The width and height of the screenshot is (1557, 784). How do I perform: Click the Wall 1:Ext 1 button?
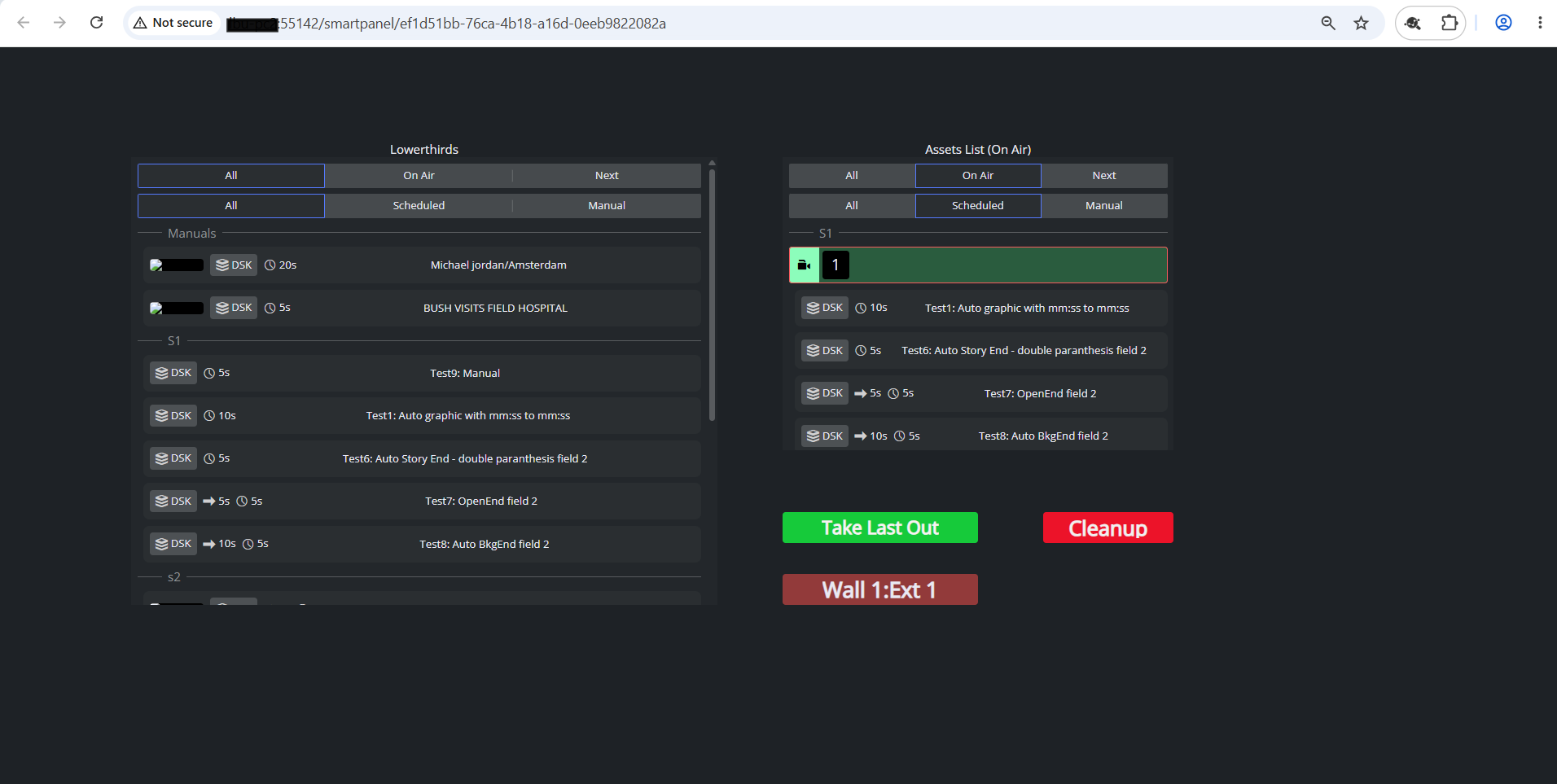[x=880, y=589]
